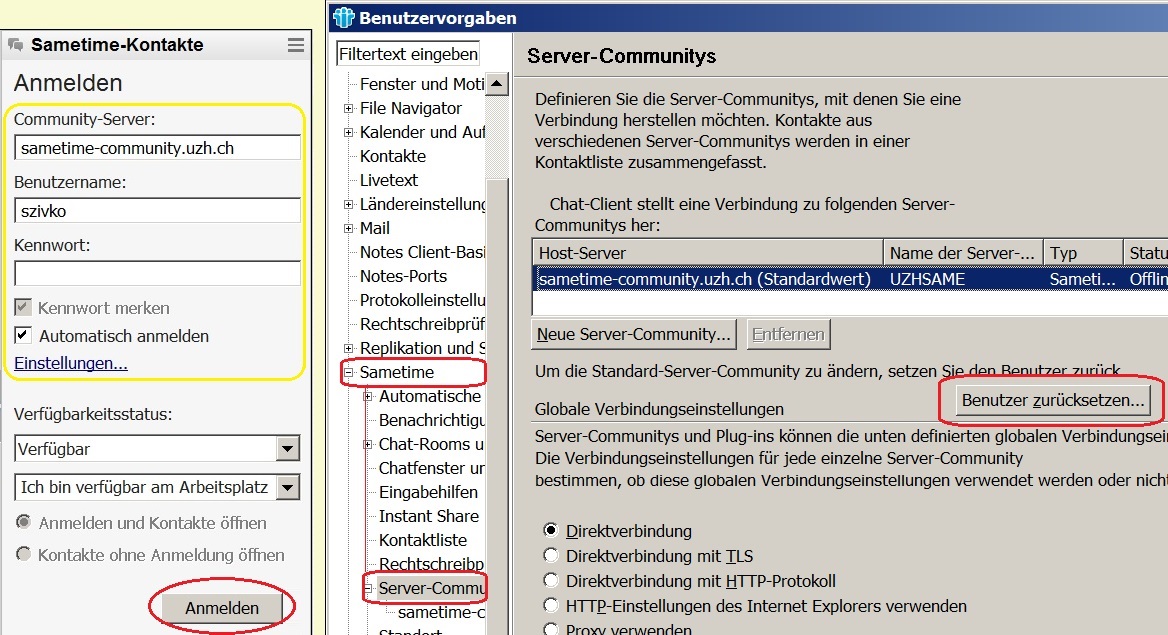Click Benutzer zurücksetzen button
The image size is (1168, 635).
[1052, 400]
